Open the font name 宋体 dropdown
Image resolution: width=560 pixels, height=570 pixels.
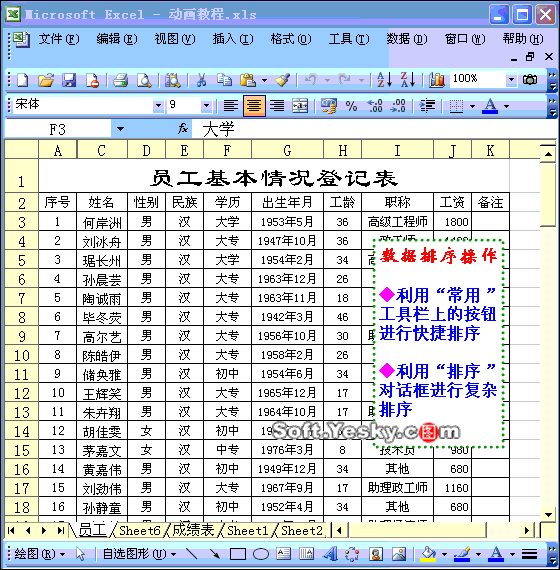click(158, 105)
